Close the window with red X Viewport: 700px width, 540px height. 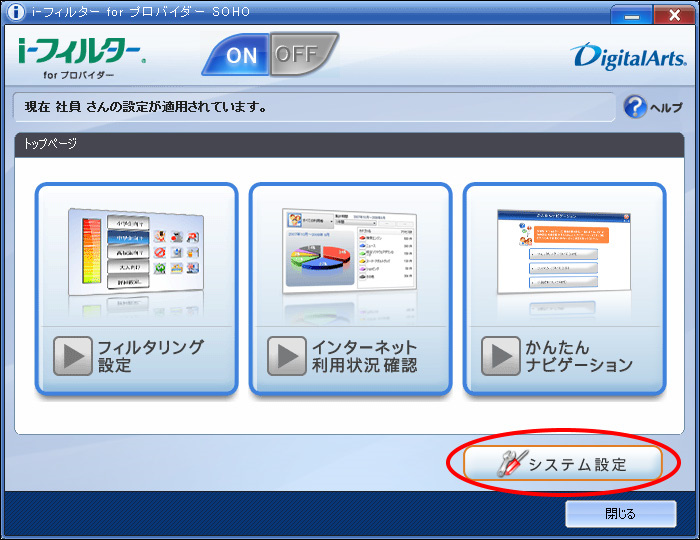coord(667,15)
